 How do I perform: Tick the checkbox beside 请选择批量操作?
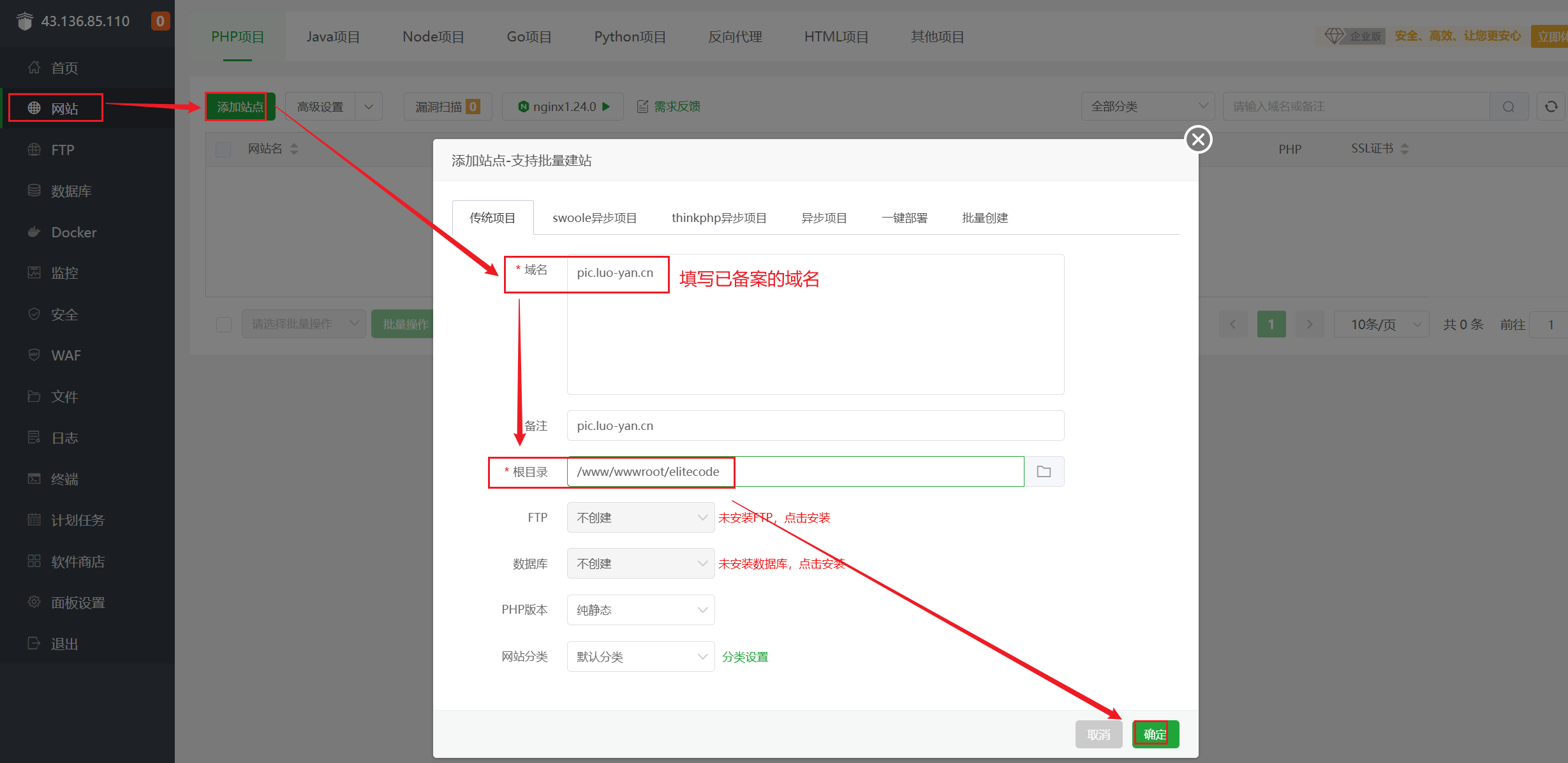tap(224, 325)
